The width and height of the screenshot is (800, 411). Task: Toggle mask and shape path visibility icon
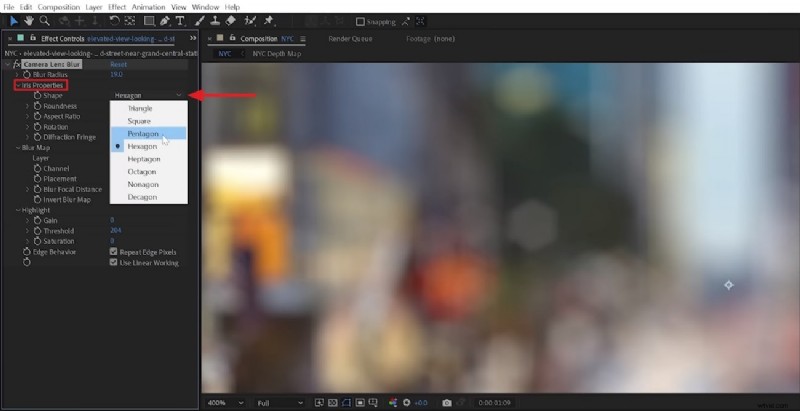pos(346,403)
